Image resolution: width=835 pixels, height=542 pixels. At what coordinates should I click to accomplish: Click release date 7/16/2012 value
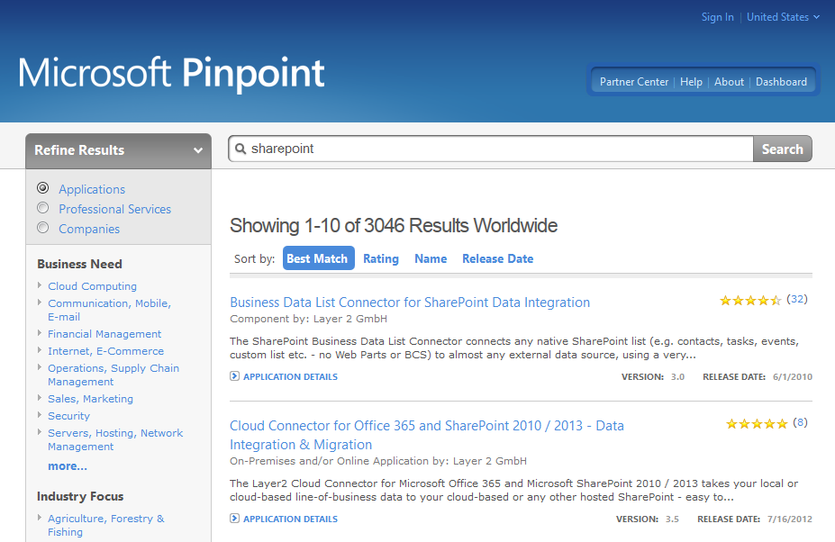790,519
